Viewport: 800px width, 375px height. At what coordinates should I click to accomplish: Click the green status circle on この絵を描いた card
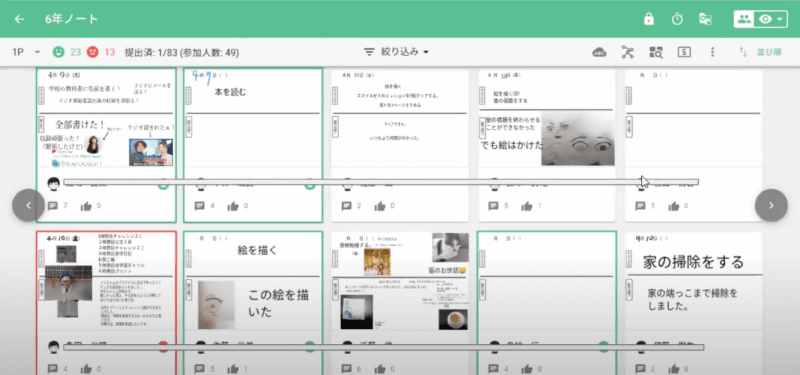pyautogui.click(x=310, y=347)
